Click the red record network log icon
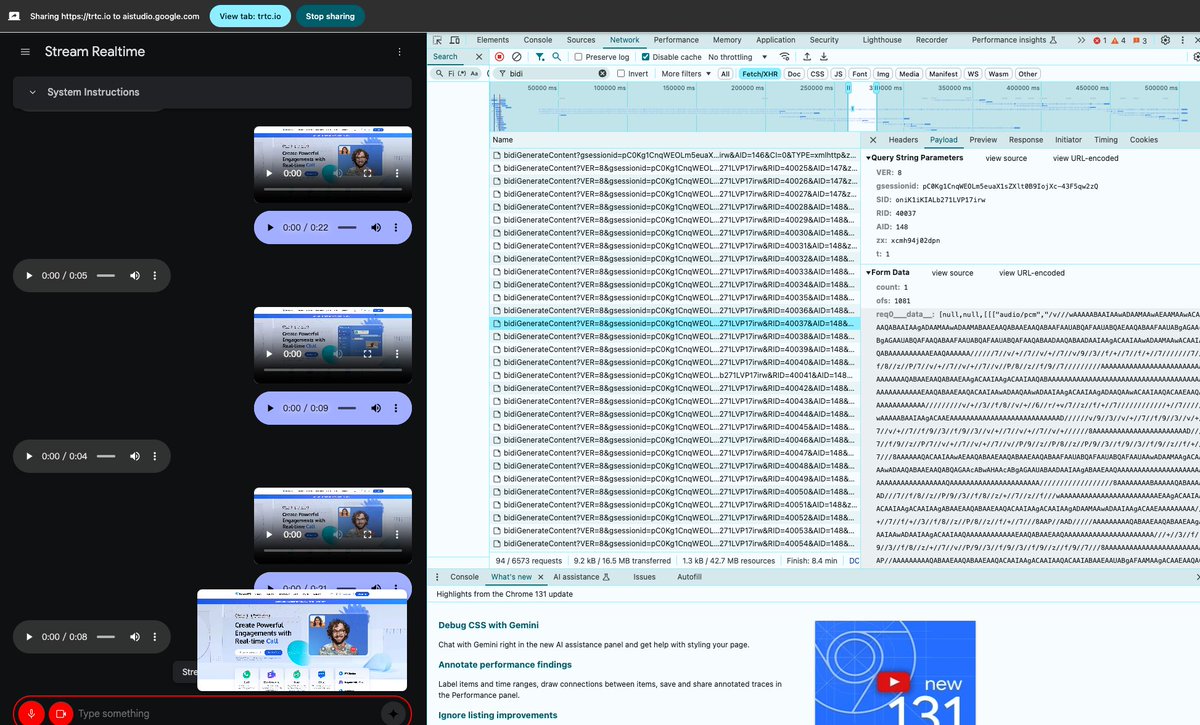The height and width of the screenshot is (725, 1200). (499, 57)
